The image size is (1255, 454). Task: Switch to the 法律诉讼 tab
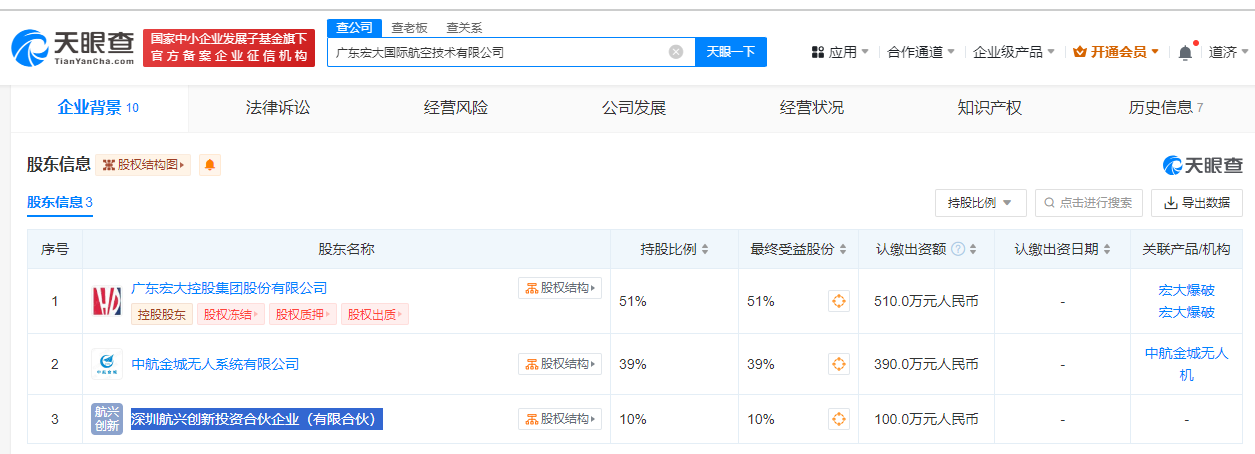278,108
